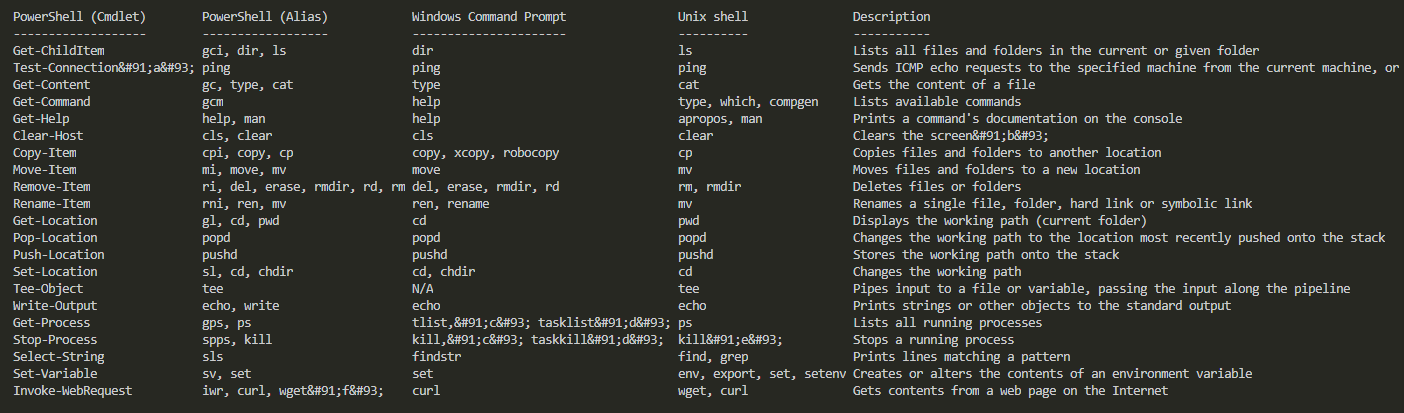The height and width of the screenshot is (413, 1404).
Task: Click the "copy, xcopy, robocopy" command text
Action: tap(486, 152)
